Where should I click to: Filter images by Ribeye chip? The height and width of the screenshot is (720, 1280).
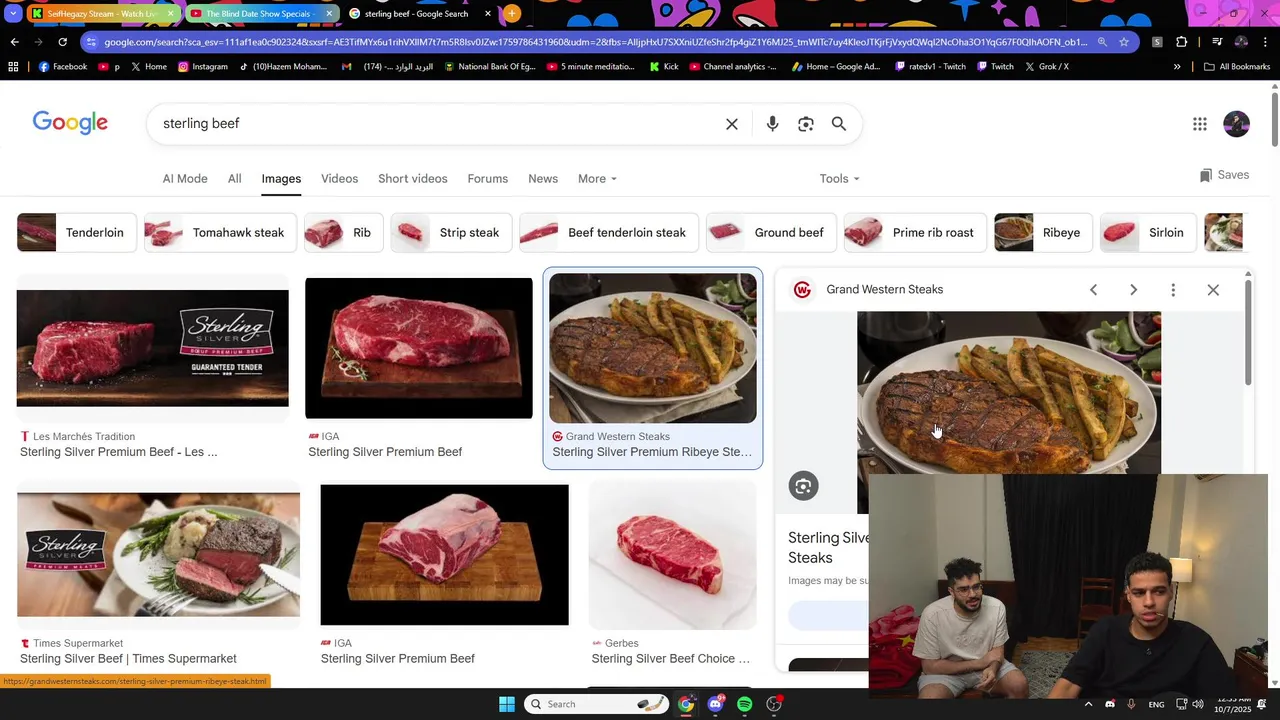pos(1043,233)
